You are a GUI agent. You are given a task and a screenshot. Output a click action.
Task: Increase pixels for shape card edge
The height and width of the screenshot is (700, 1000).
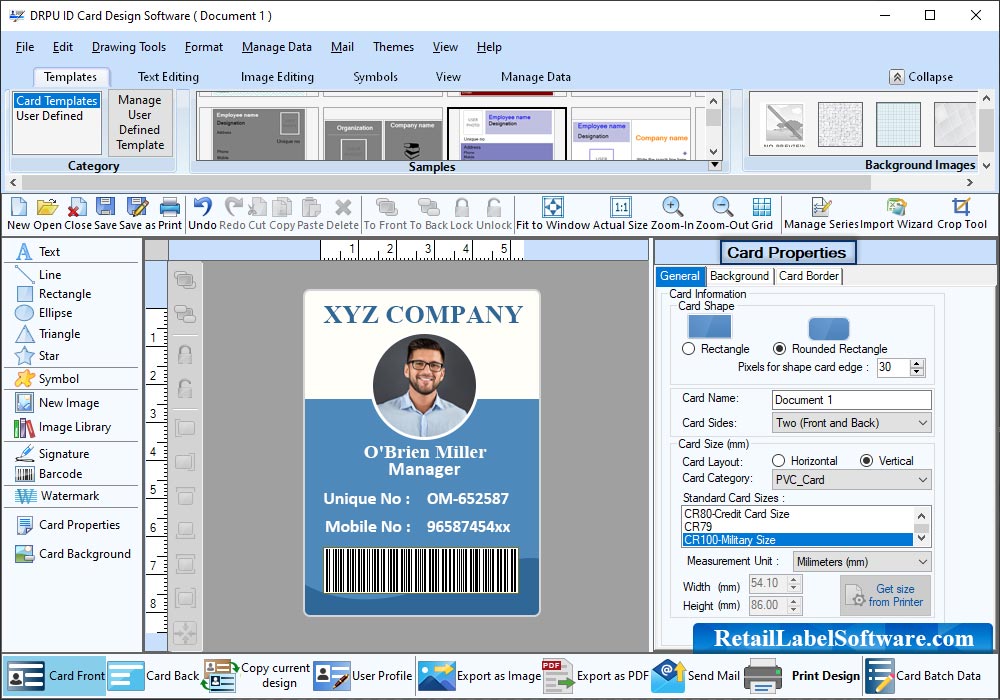[917, 363]
